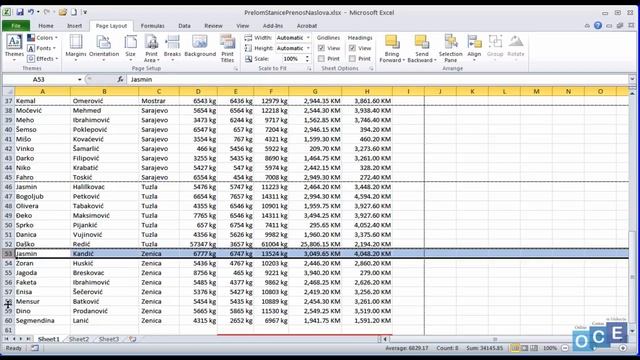
Task: Select row 45 header
Action: click(x=8, y=177)
